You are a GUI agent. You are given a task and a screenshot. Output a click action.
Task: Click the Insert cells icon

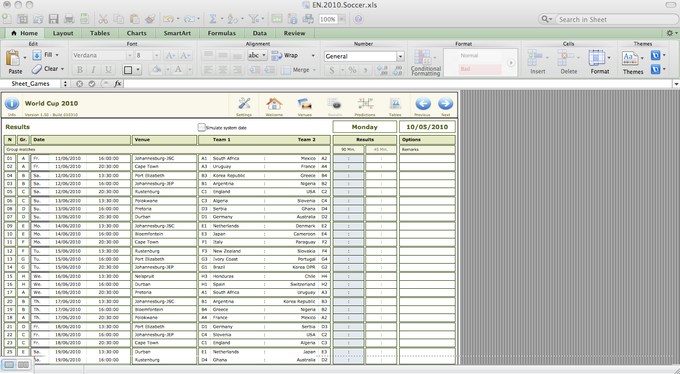[535, 58]
